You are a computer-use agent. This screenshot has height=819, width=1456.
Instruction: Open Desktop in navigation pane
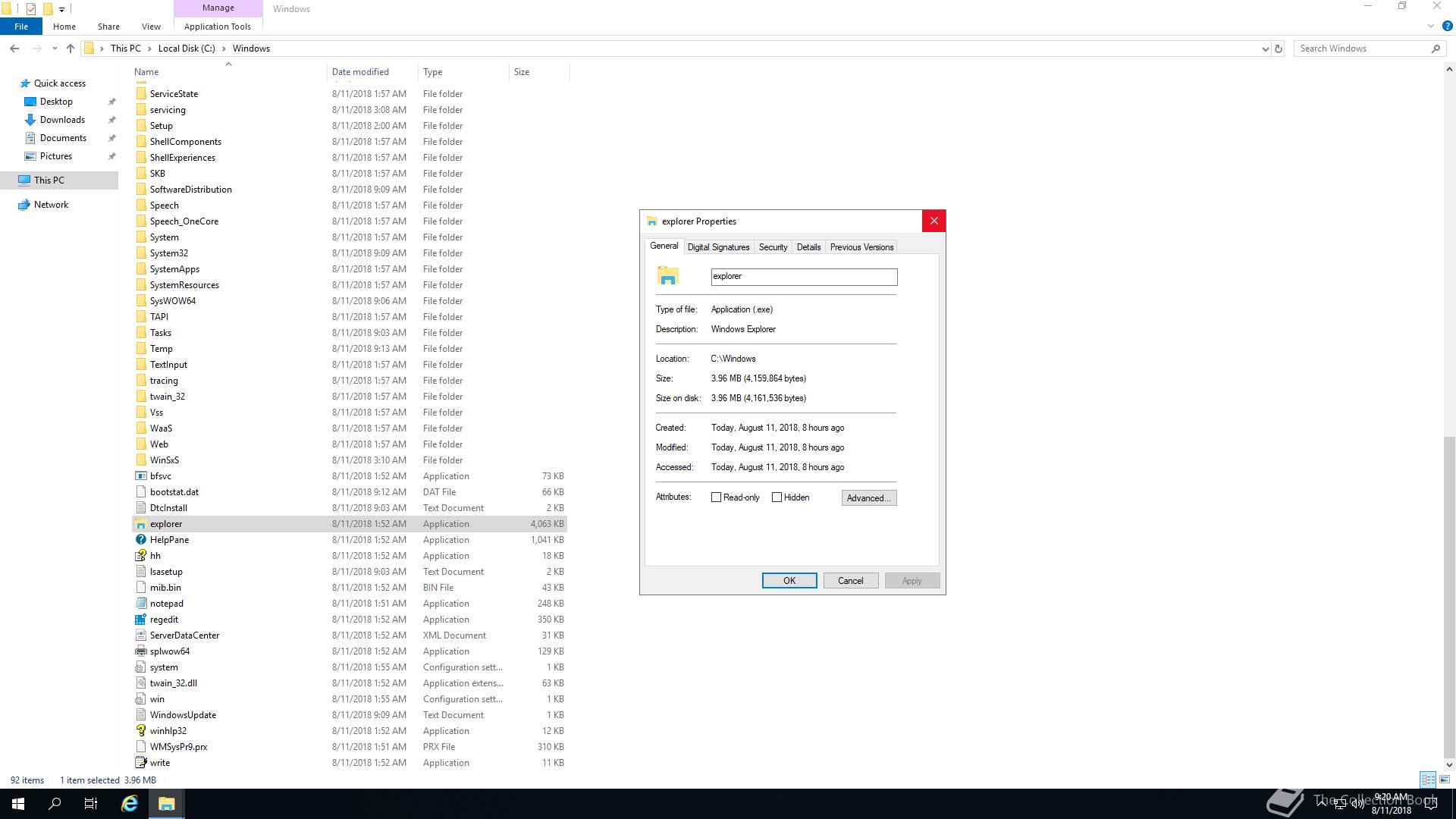click(x=56, y=102)
